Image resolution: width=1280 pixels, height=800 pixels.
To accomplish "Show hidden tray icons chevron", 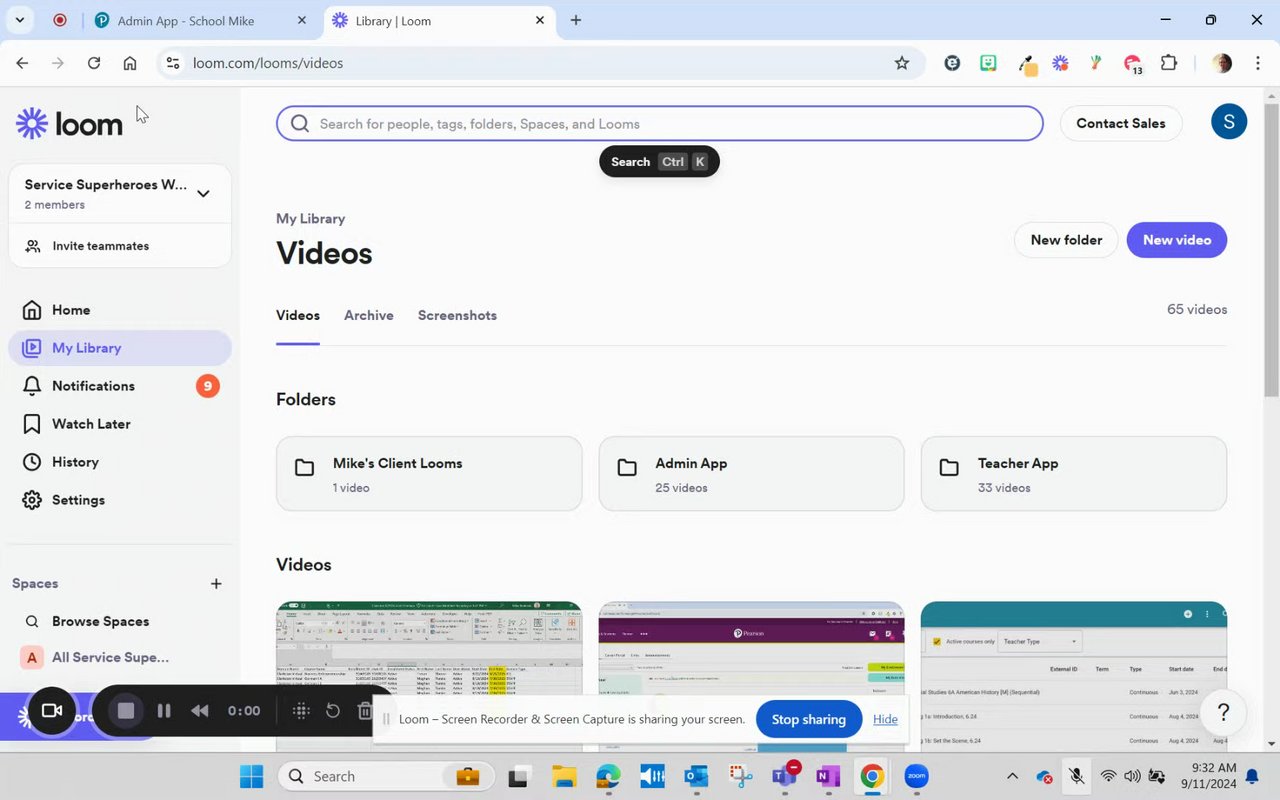I will 1012,776.
